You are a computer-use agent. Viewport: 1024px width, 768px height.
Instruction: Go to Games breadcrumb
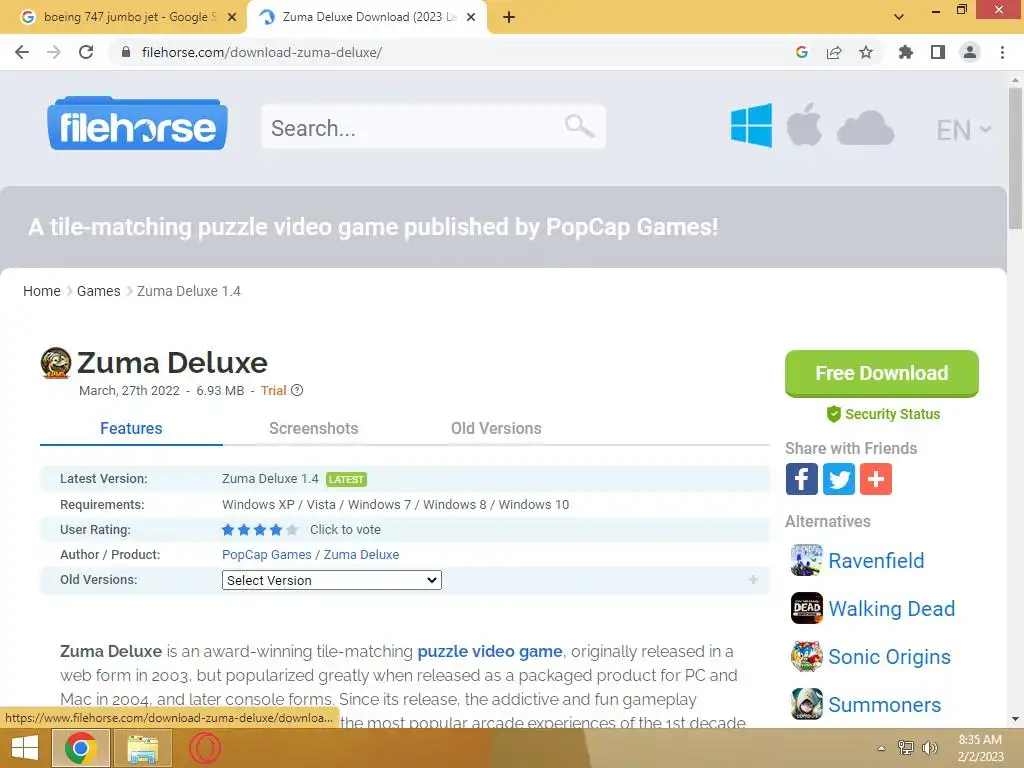pyautogui.click(x=99, y=291)
